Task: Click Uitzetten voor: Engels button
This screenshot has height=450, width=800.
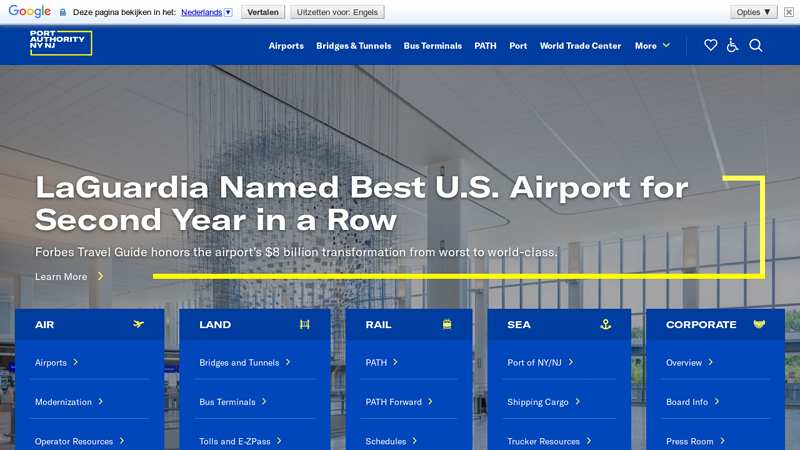Action: 337,12
